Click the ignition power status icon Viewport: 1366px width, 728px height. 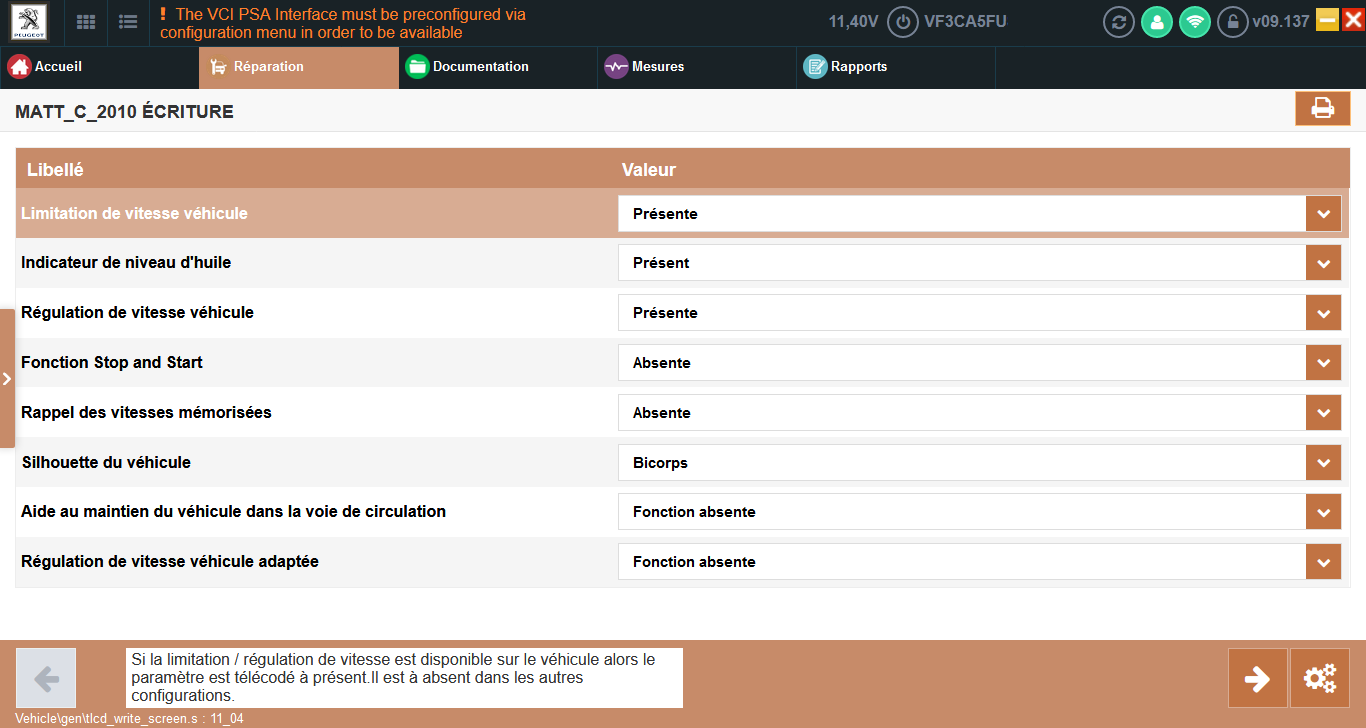[903, 22]
